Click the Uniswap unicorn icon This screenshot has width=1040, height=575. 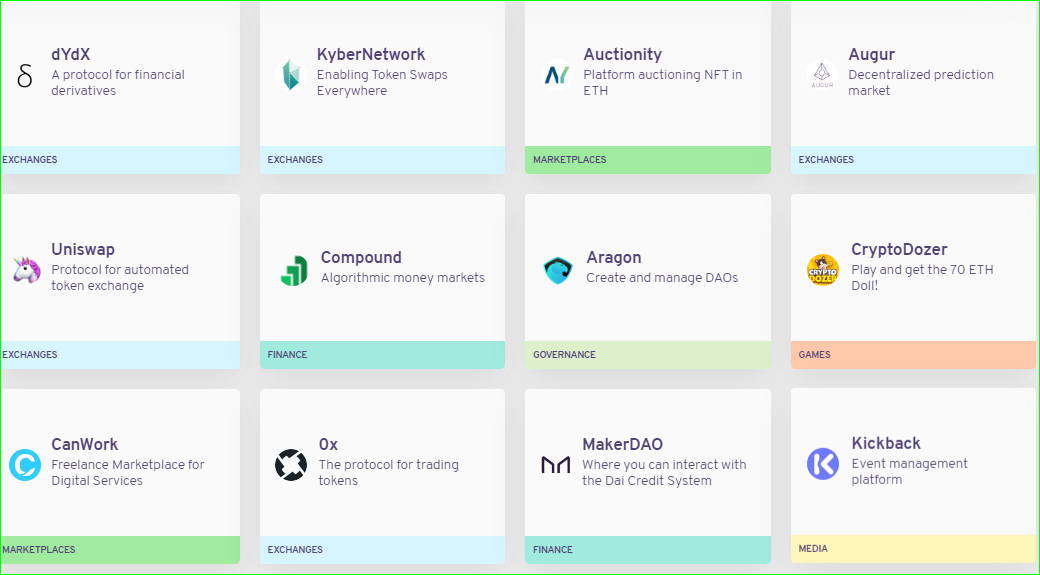pos(26,270)
